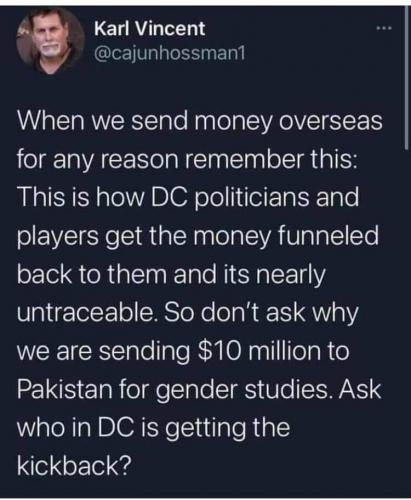Image resolution: width=411 pixels, height=500 pixels.
Task: Click the word 'overseas' in the tweet
Action: click(331, 122)
